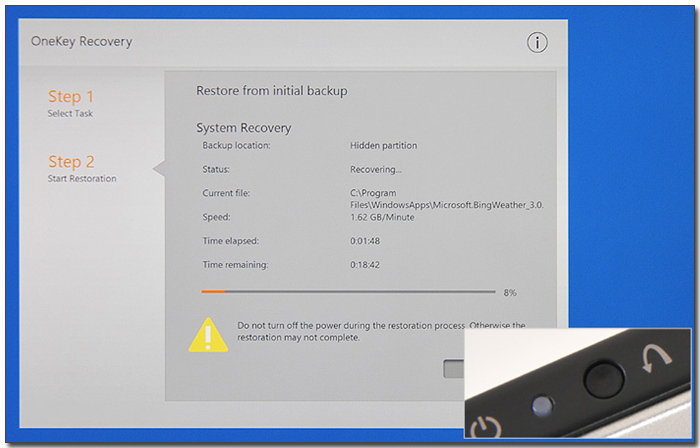Click the 8% progress percentage label
The height and width of the screenshot is (448, 700).
coord(510,293)
